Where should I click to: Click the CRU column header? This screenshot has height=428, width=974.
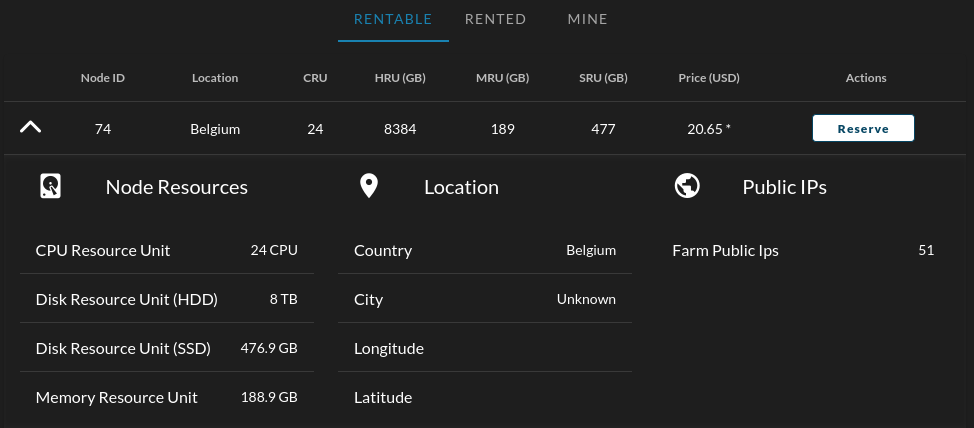315,78
